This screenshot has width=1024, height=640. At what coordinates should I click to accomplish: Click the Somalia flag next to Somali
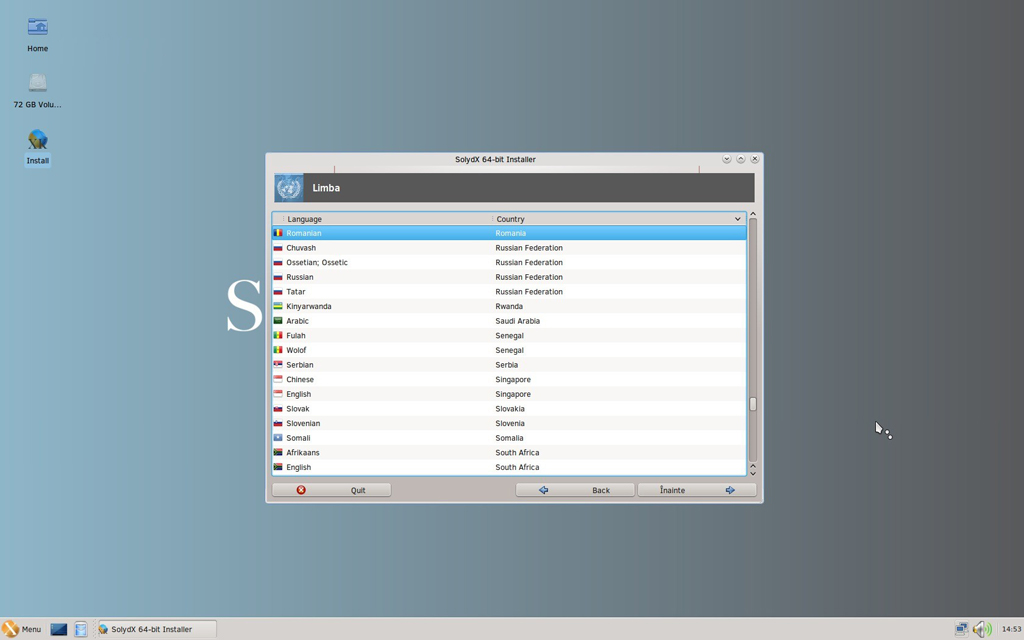[278, 438]
